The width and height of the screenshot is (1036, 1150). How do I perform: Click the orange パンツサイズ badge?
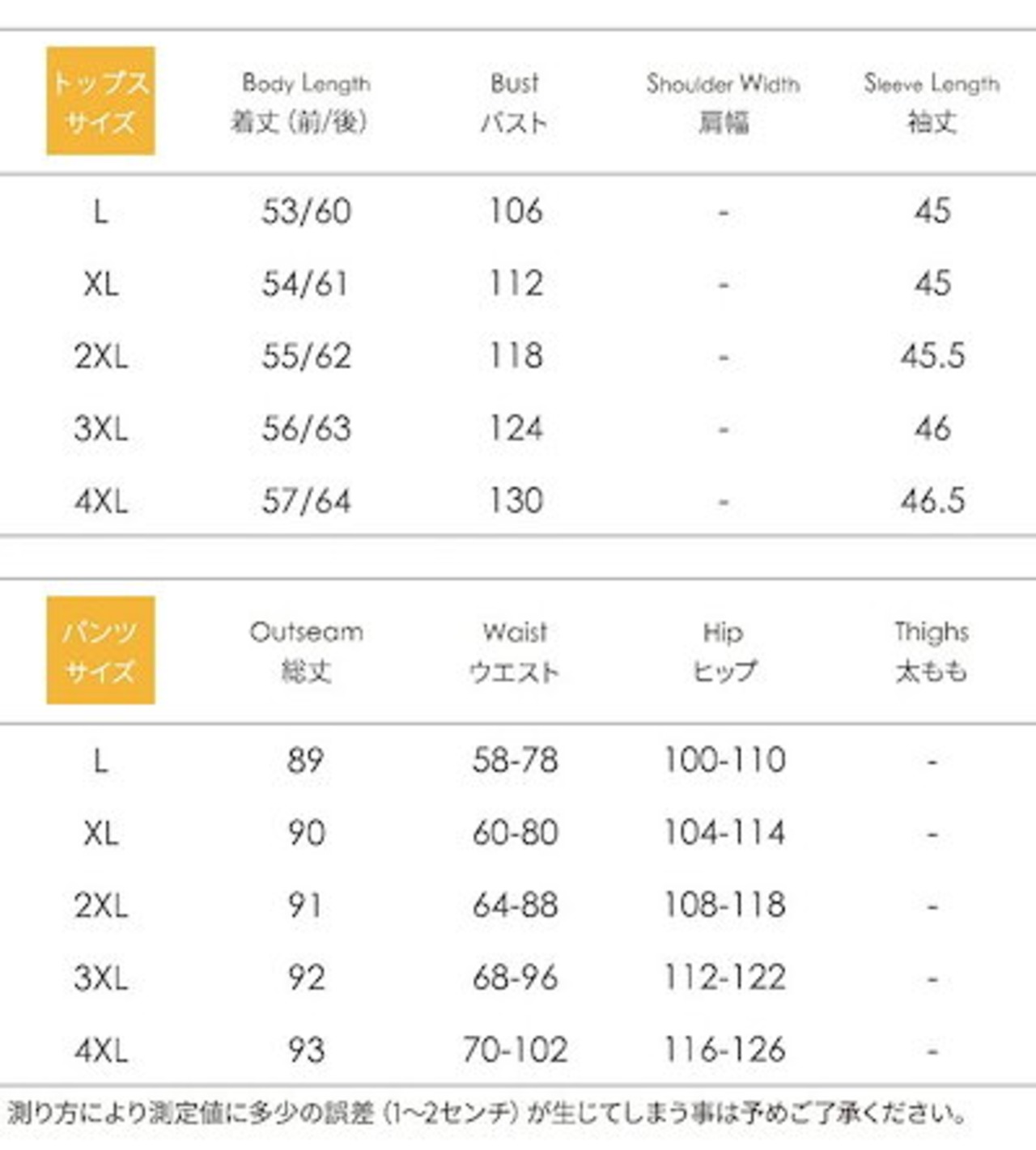100,650
